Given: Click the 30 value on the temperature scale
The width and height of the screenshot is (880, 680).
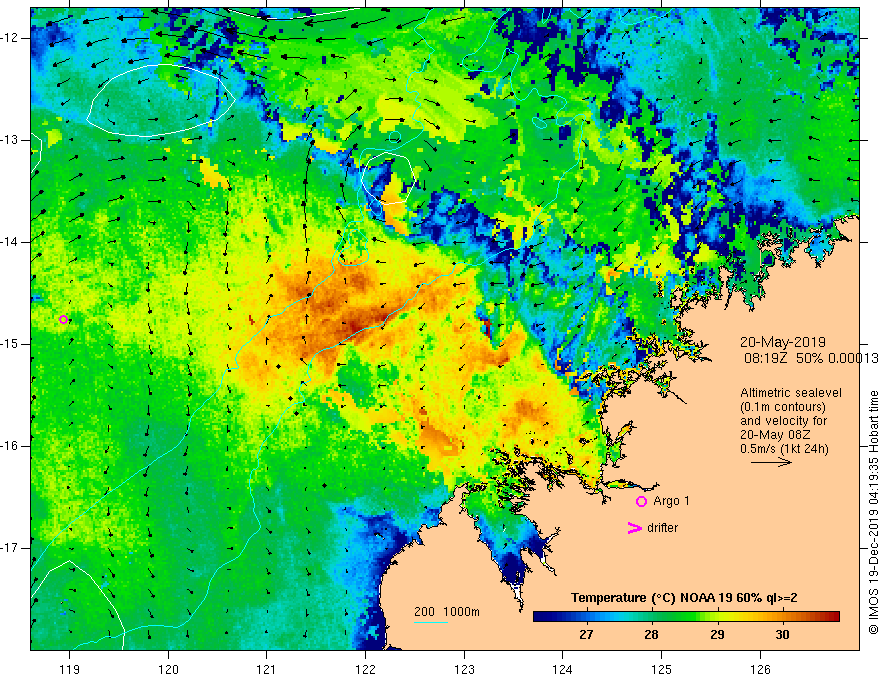Looking at the screenshot, I should (782, 635).
